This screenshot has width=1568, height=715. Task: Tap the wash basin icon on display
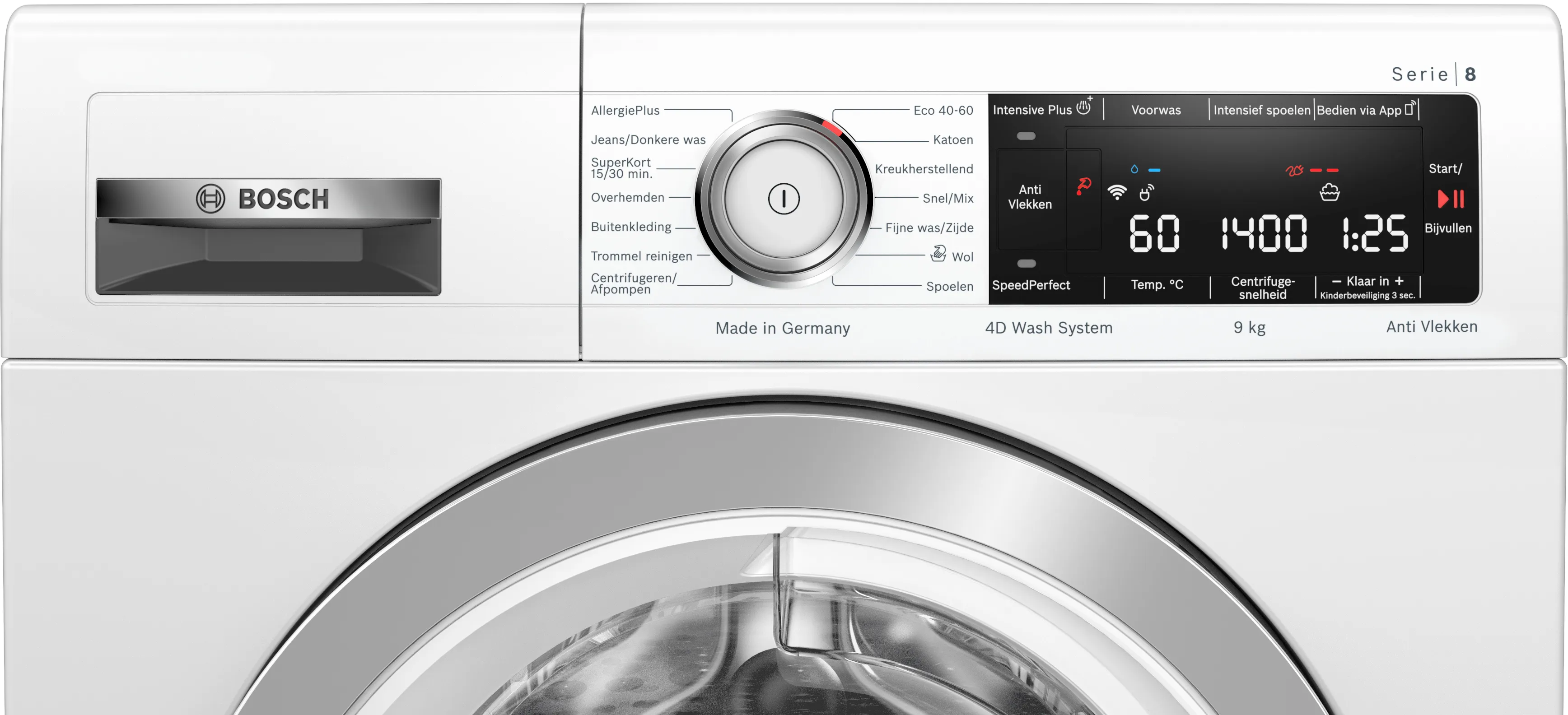(1330, 193)
